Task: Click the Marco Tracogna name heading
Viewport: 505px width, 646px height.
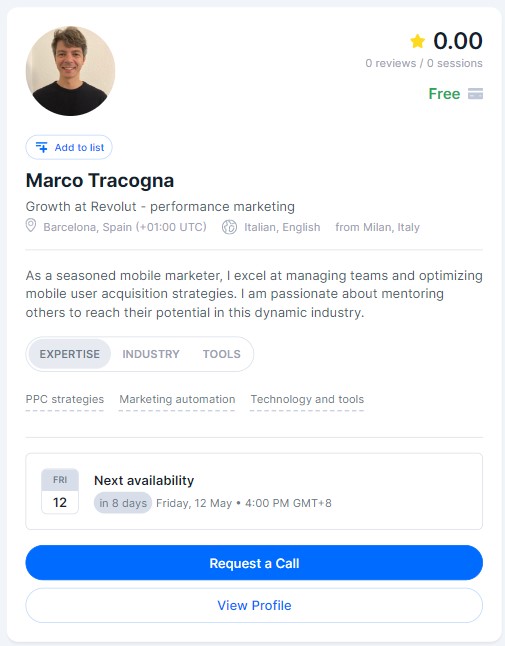Action: point(100,180)
